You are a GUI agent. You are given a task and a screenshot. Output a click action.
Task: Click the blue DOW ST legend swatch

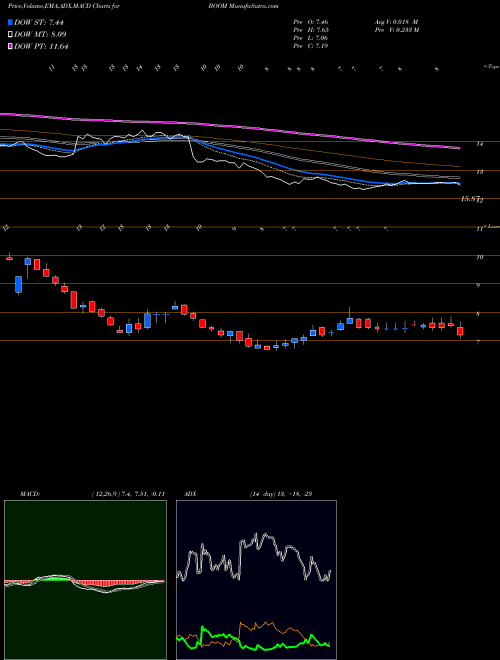click(x=10, y=22)
